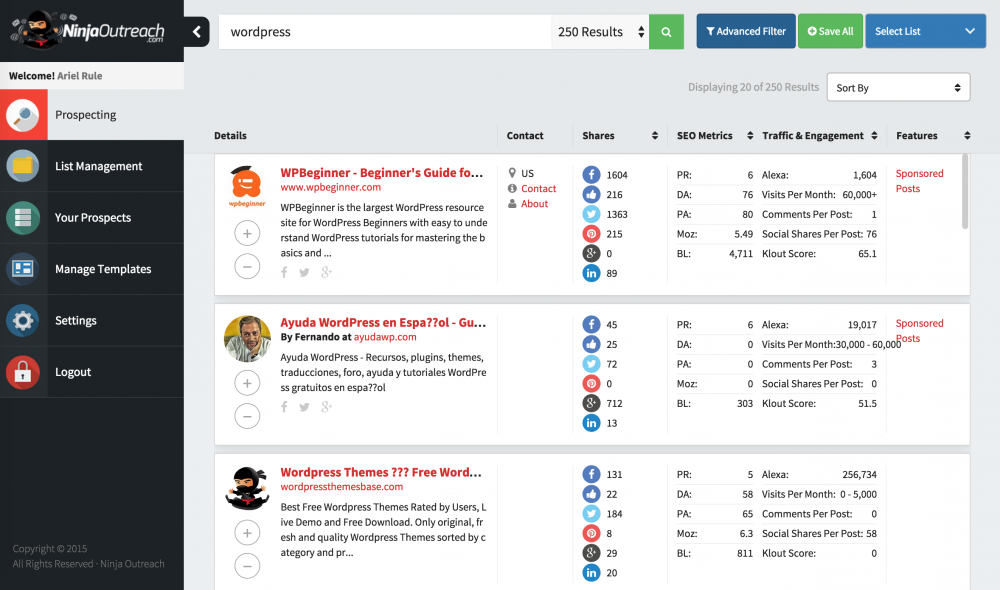This screenshot has height=590, width=1000.
Task: Click the Logout padlock icon
Action: coord(25,371)
